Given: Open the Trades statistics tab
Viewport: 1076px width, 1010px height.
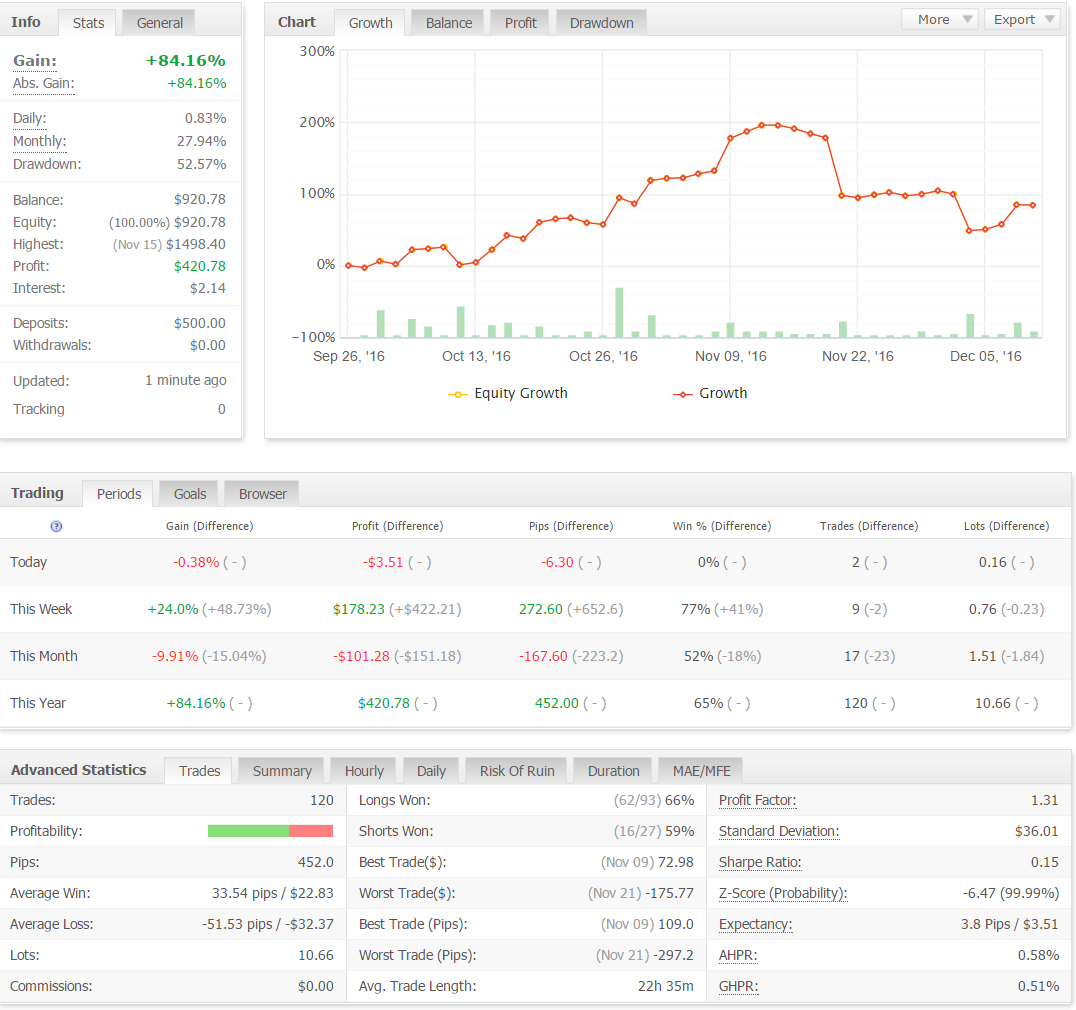Looking at the screenshot, I should tap(199, 771).
